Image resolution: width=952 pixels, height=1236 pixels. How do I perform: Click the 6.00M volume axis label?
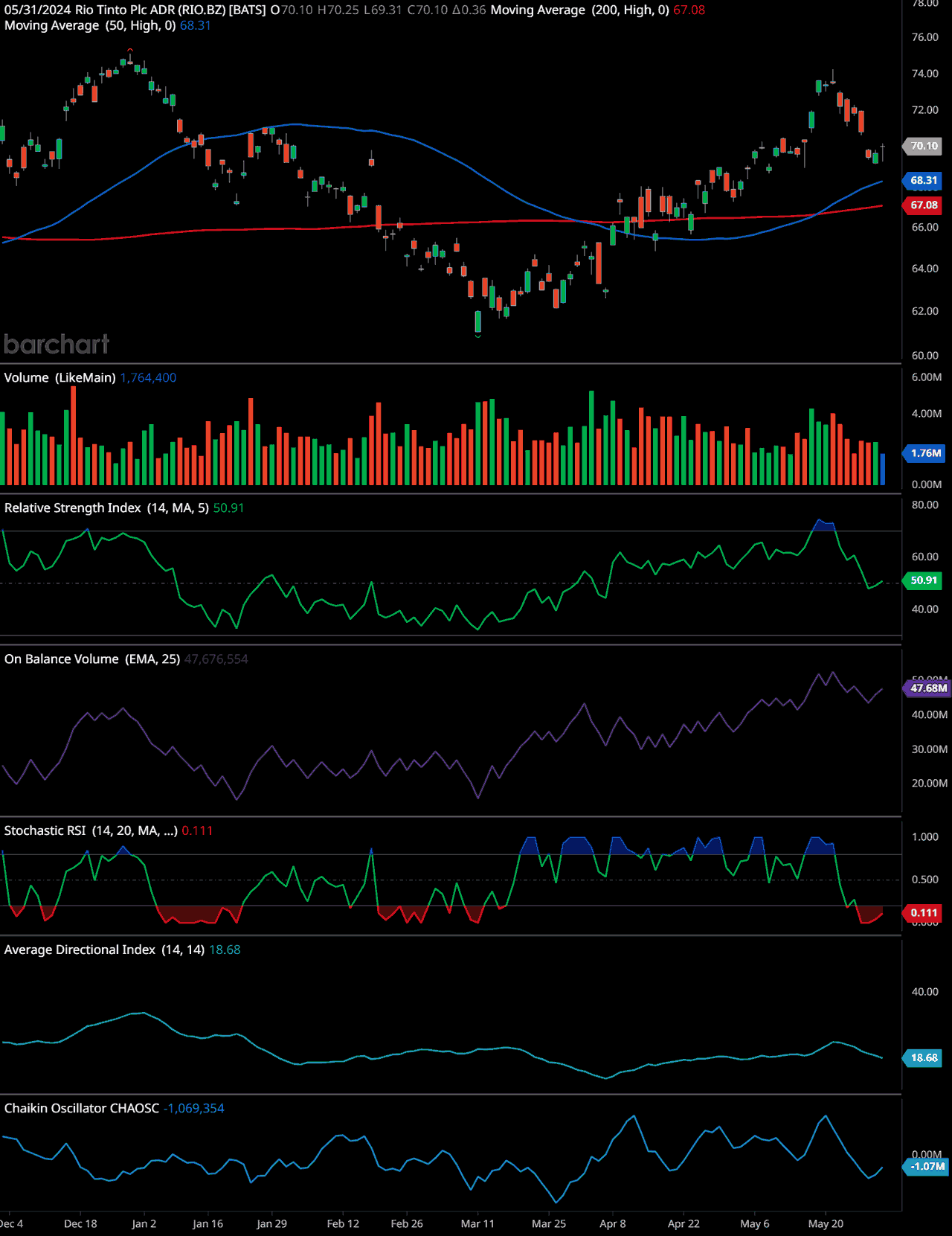[x=927, y=377]
